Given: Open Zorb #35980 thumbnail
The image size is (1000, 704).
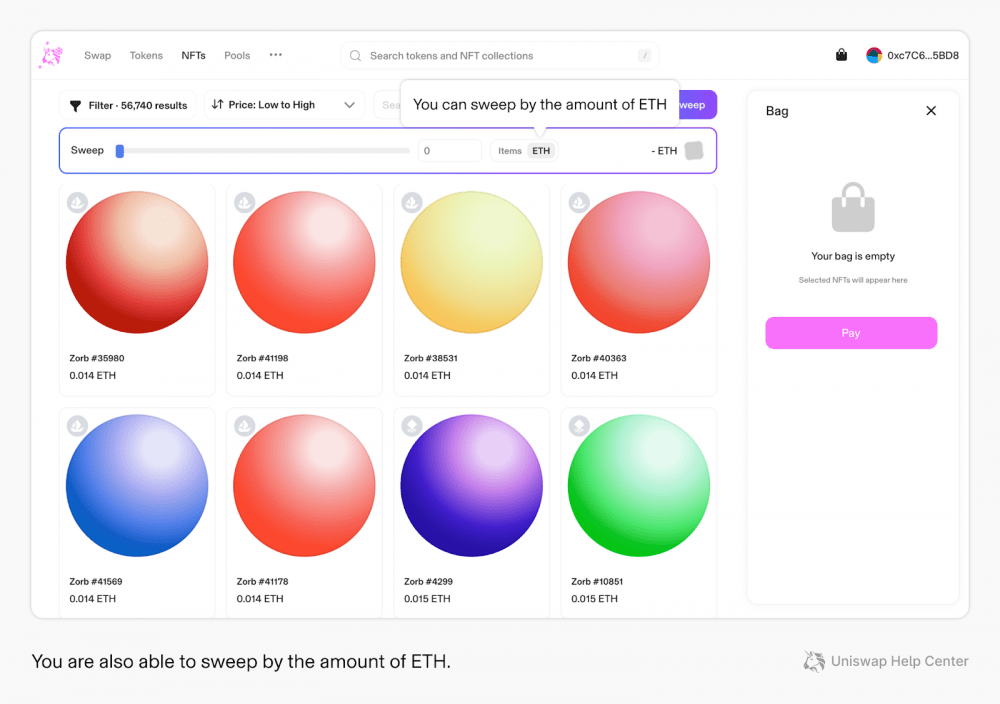Looking at the screenshot, I should [x=137, y=262].
